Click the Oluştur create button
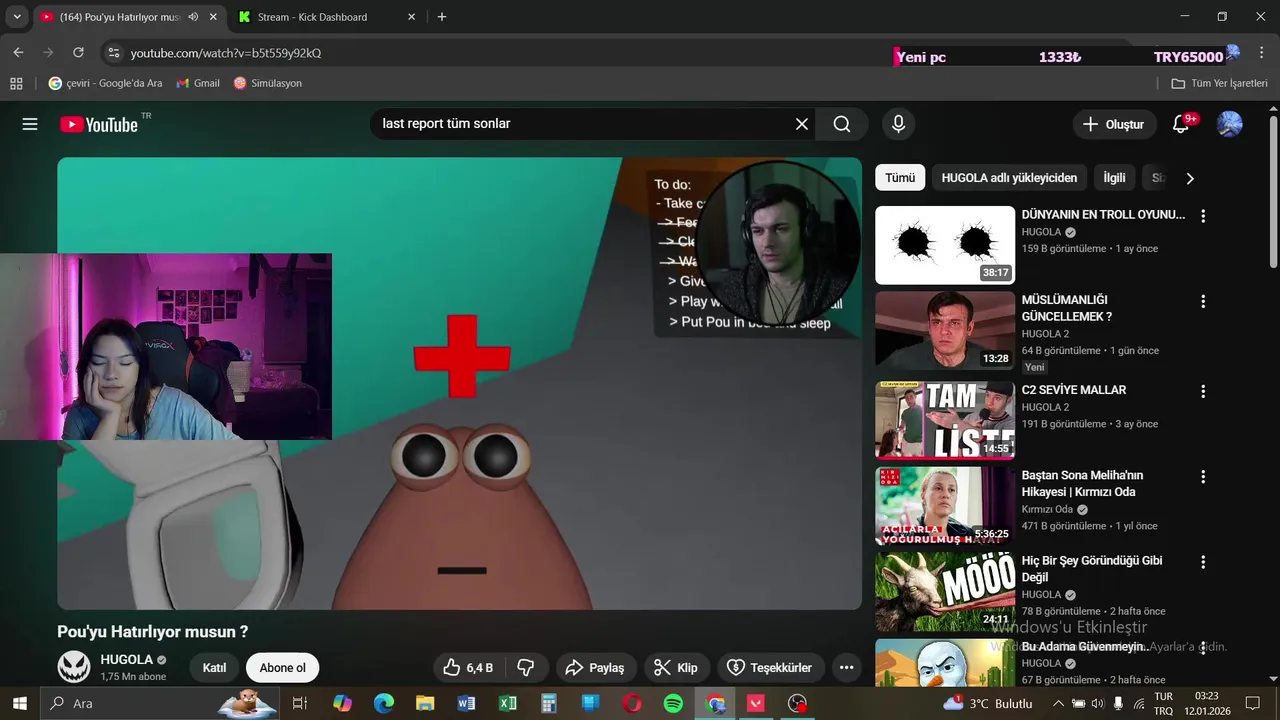Screen dimensions: 1280x720 [1114, 124]
